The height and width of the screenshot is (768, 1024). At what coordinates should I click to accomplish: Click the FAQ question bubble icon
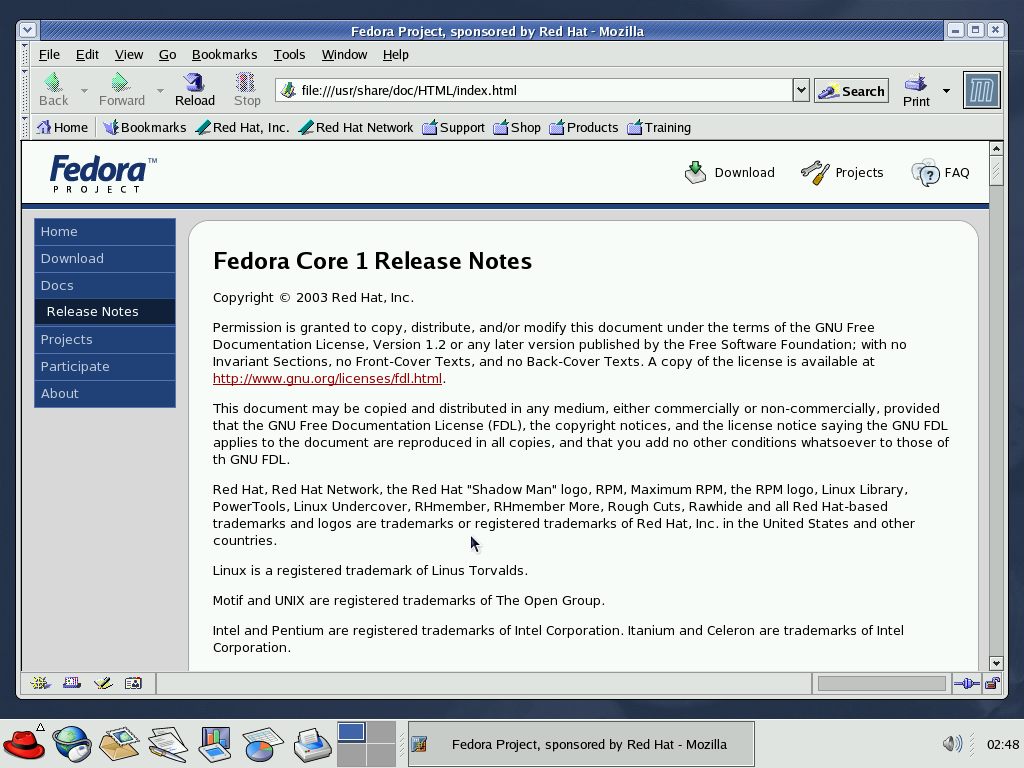tap(925, 172)
